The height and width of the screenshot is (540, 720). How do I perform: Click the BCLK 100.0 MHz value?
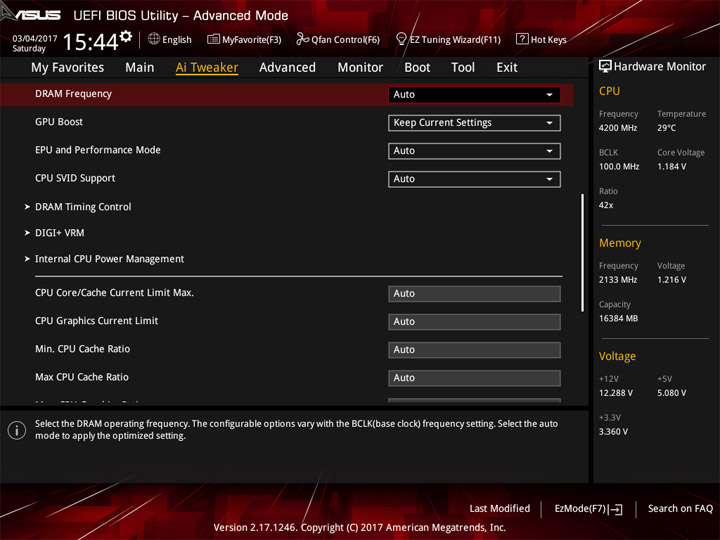tap(619, 166)
